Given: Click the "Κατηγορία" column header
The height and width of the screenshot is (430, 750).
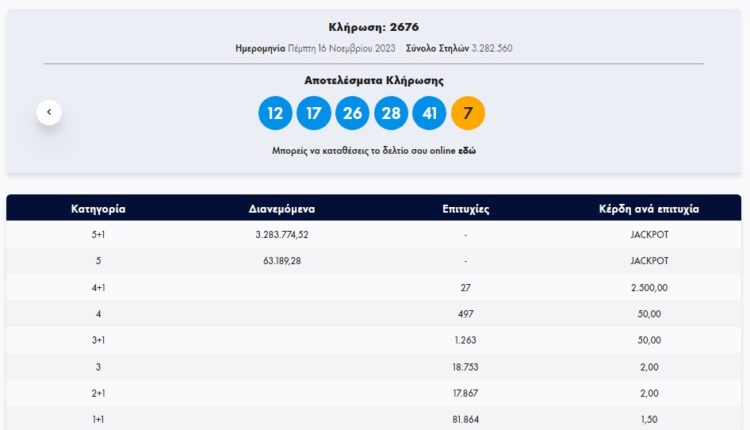Looking at the screenshot, I should click(98, 209).
